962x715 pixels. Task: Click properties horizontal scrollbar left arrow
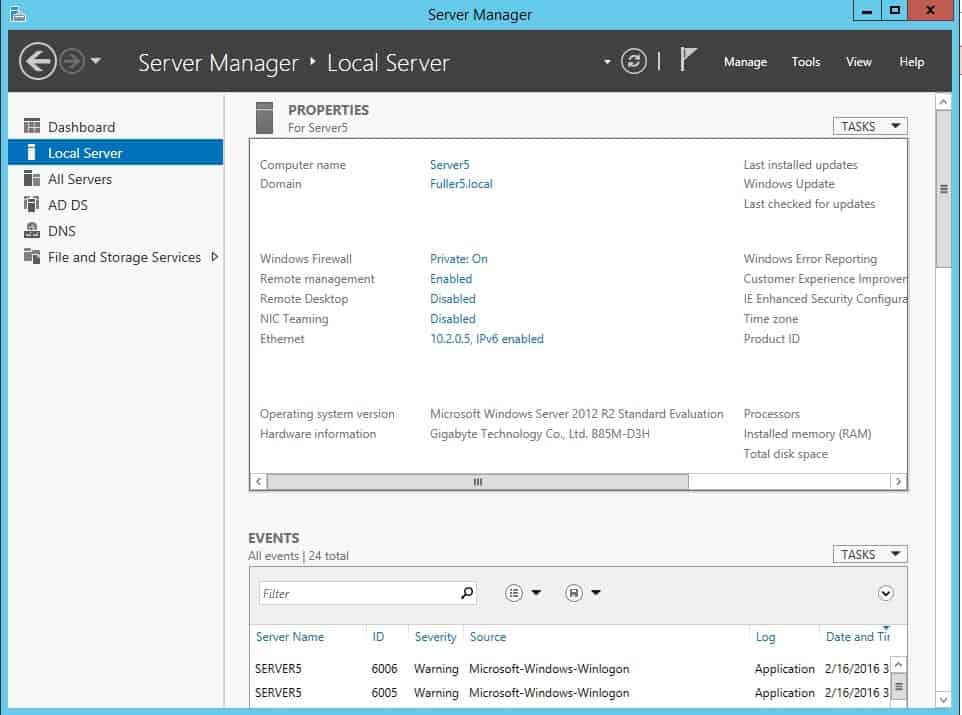(x=258, y=482)
